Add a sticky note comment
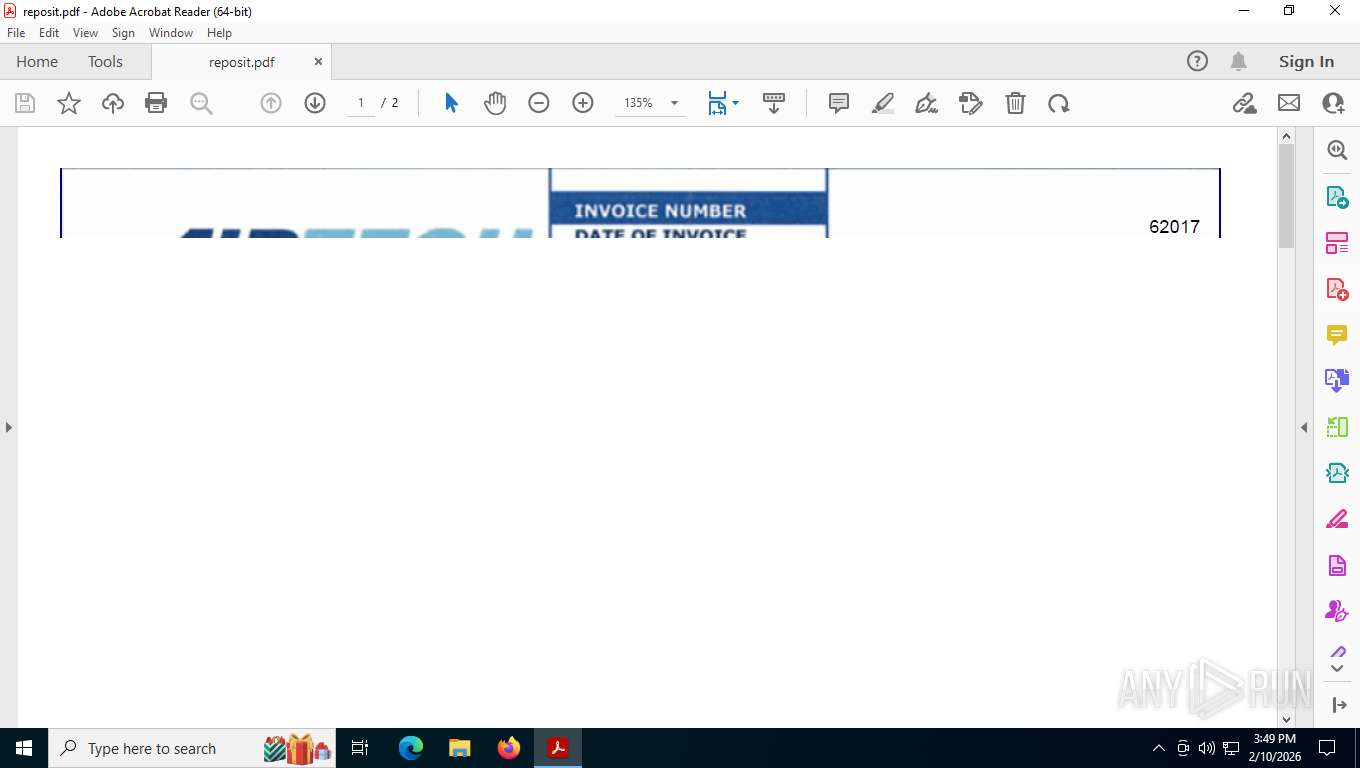This screenshot has width=1360, height=768. click(x=839, y=103)
